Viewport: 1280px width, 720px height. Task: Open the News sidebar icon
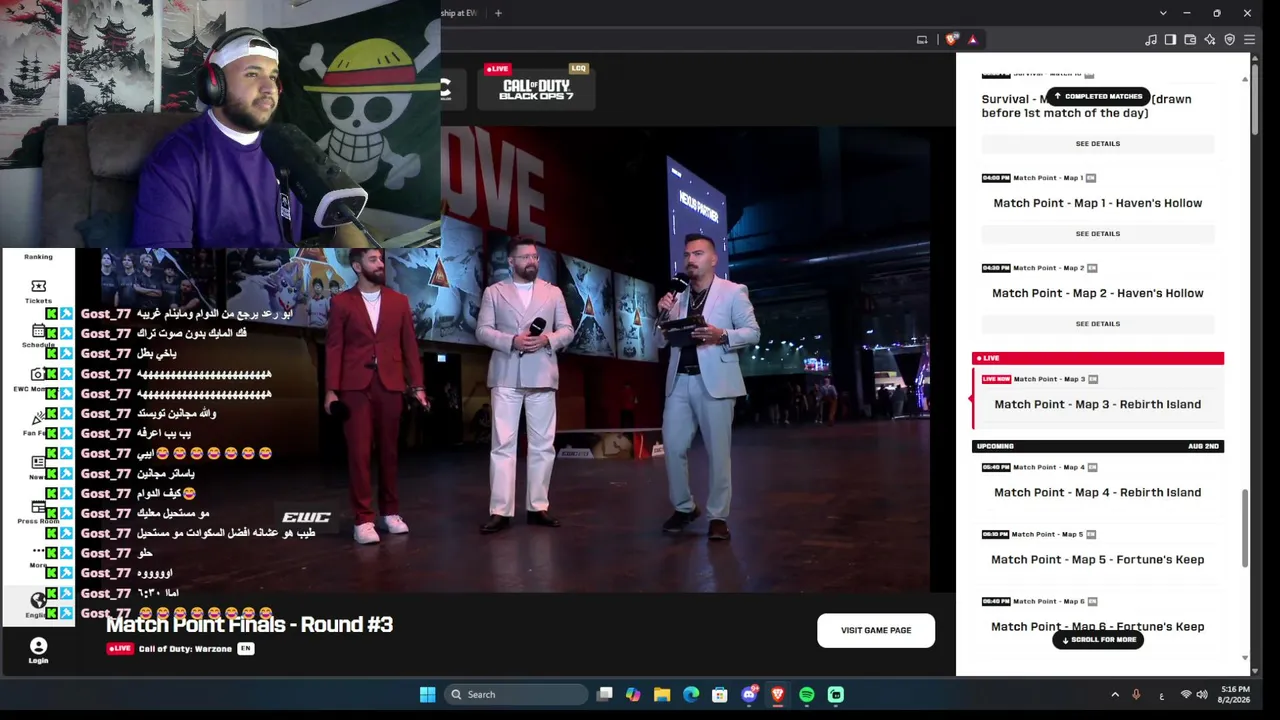coord(38,463)
